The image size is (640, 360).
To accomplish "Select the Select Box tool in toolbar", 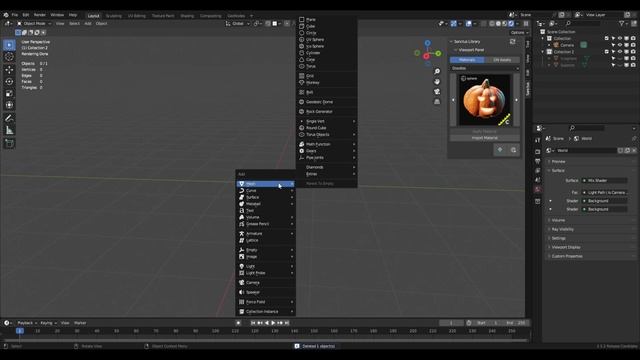I will 9,45.
